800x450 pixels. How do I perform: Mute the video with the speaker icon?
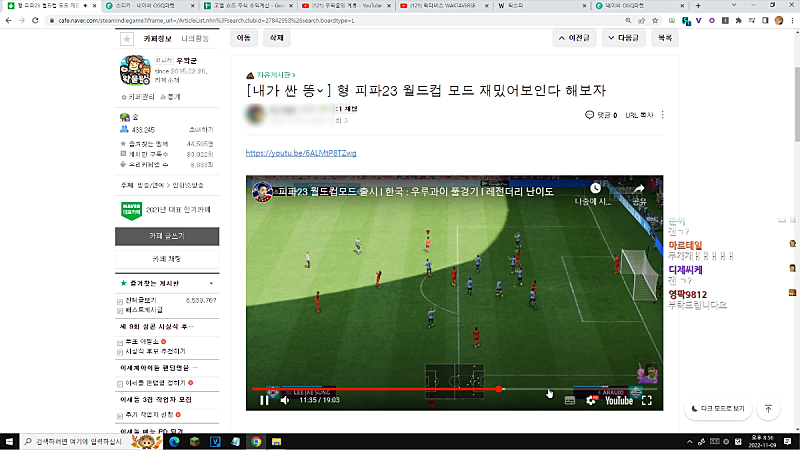[285, 401]
